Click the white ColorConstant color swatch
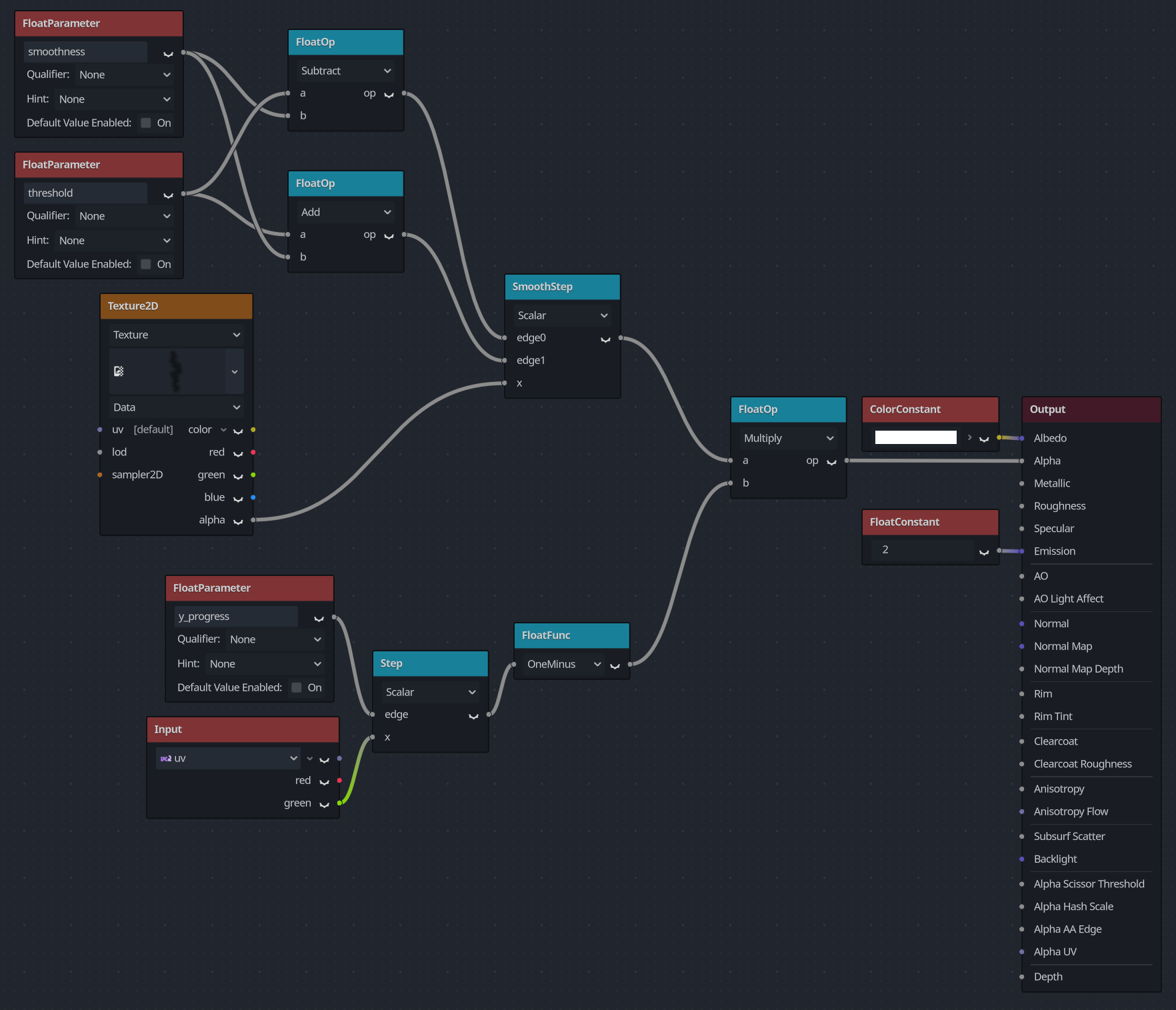Screen dimensions: 1176x1010 tap(915, 437)
